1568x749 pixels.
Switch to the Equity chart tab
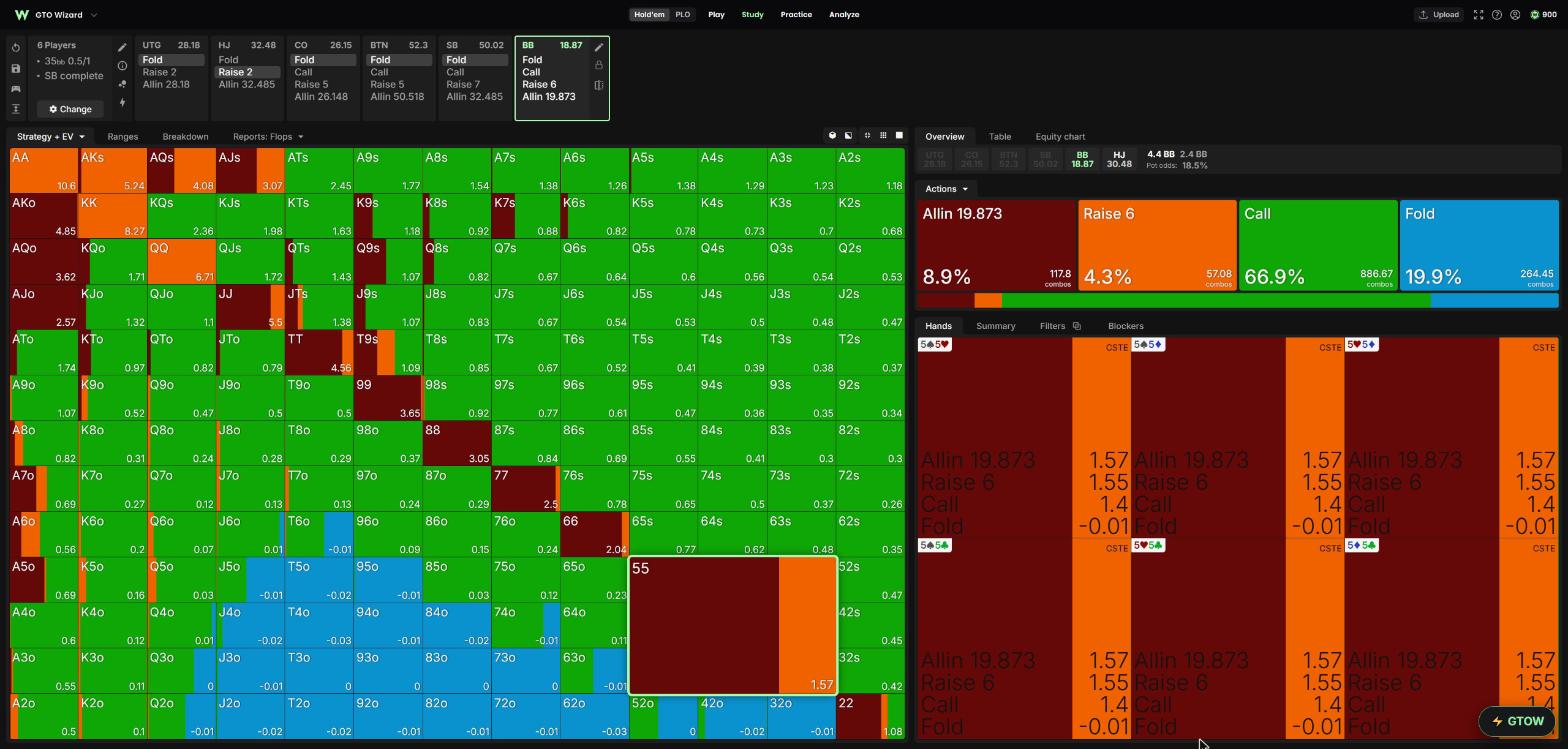click(1060, 136)
